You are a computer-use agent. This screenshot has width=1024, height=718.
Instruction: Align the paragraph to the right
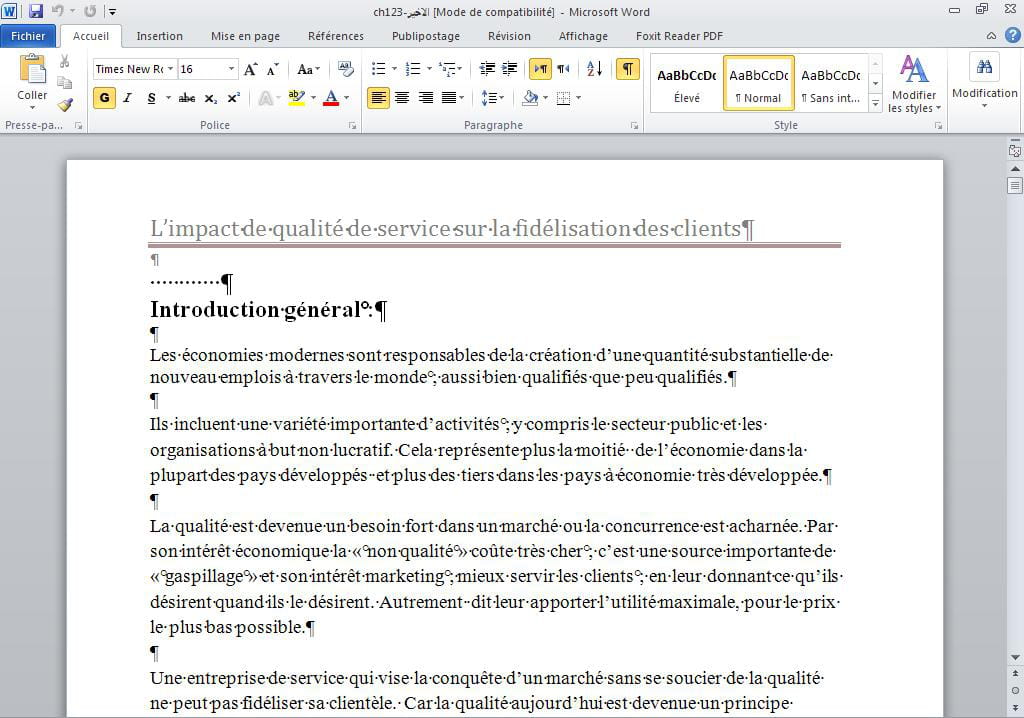[426, 98]
